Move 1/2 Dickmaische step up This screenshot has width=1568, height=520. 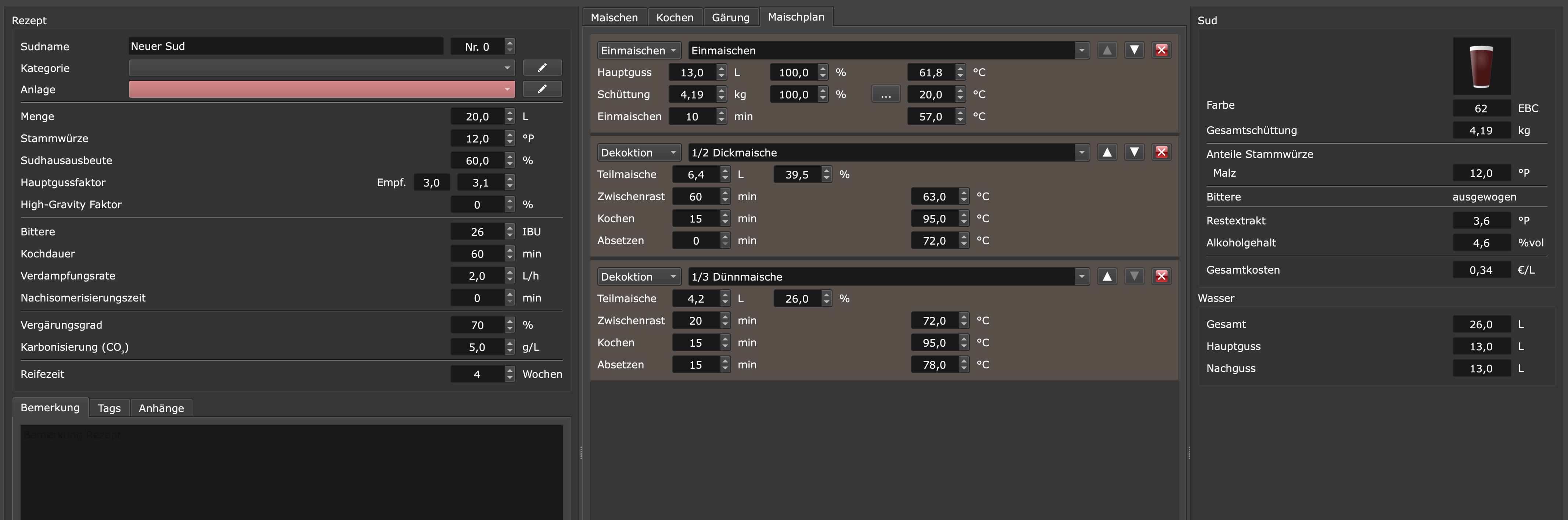[1107, 153]
